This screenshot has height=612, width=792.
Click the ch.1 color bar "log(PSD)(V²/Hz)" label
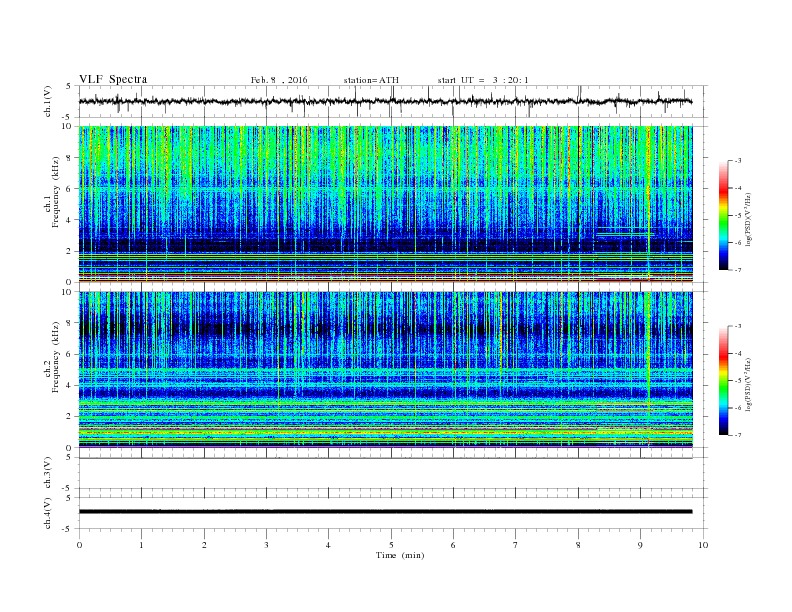748,219
